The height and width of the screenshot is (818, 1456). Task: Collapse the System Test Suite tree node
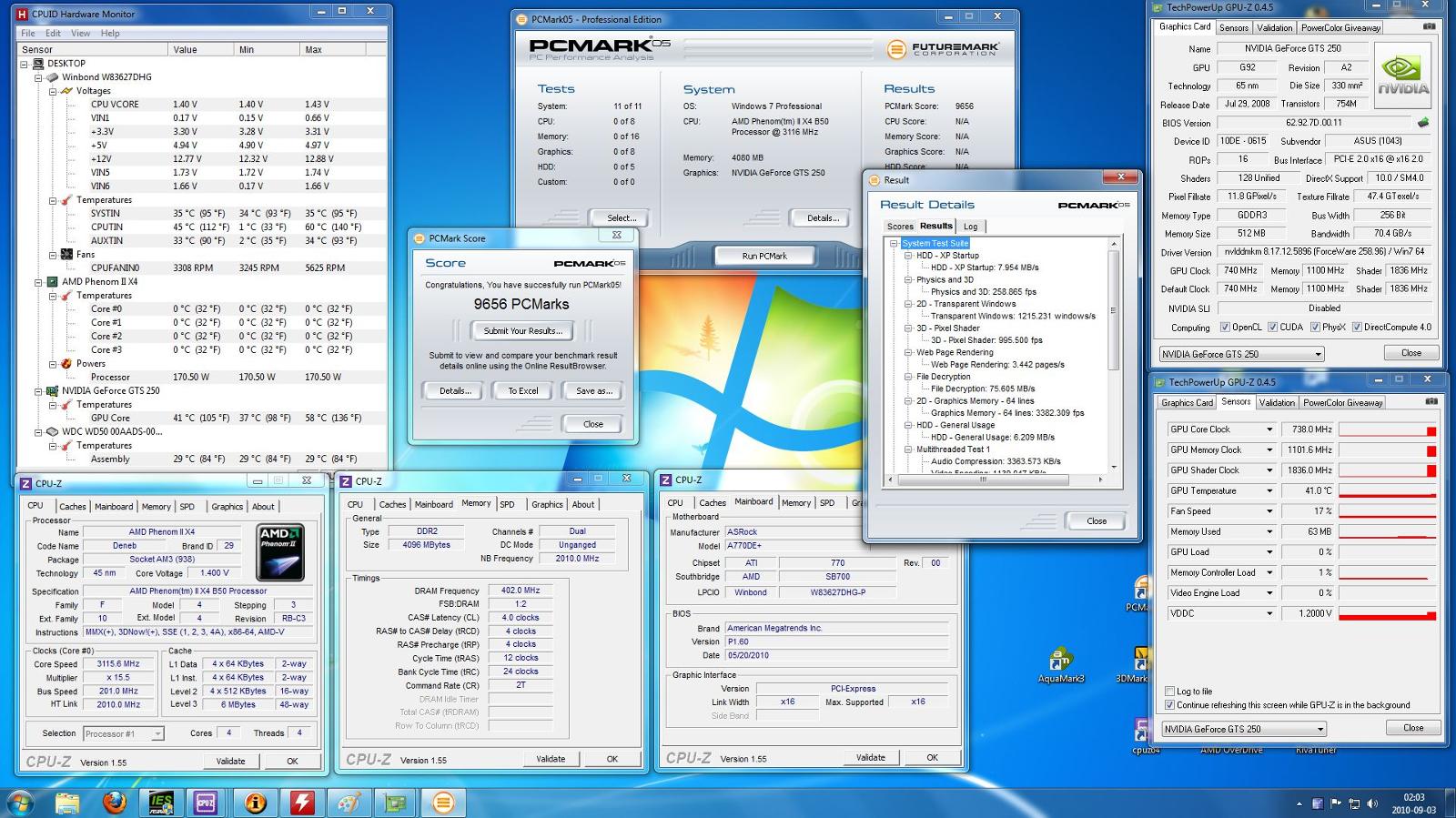[x=894, y=244]
